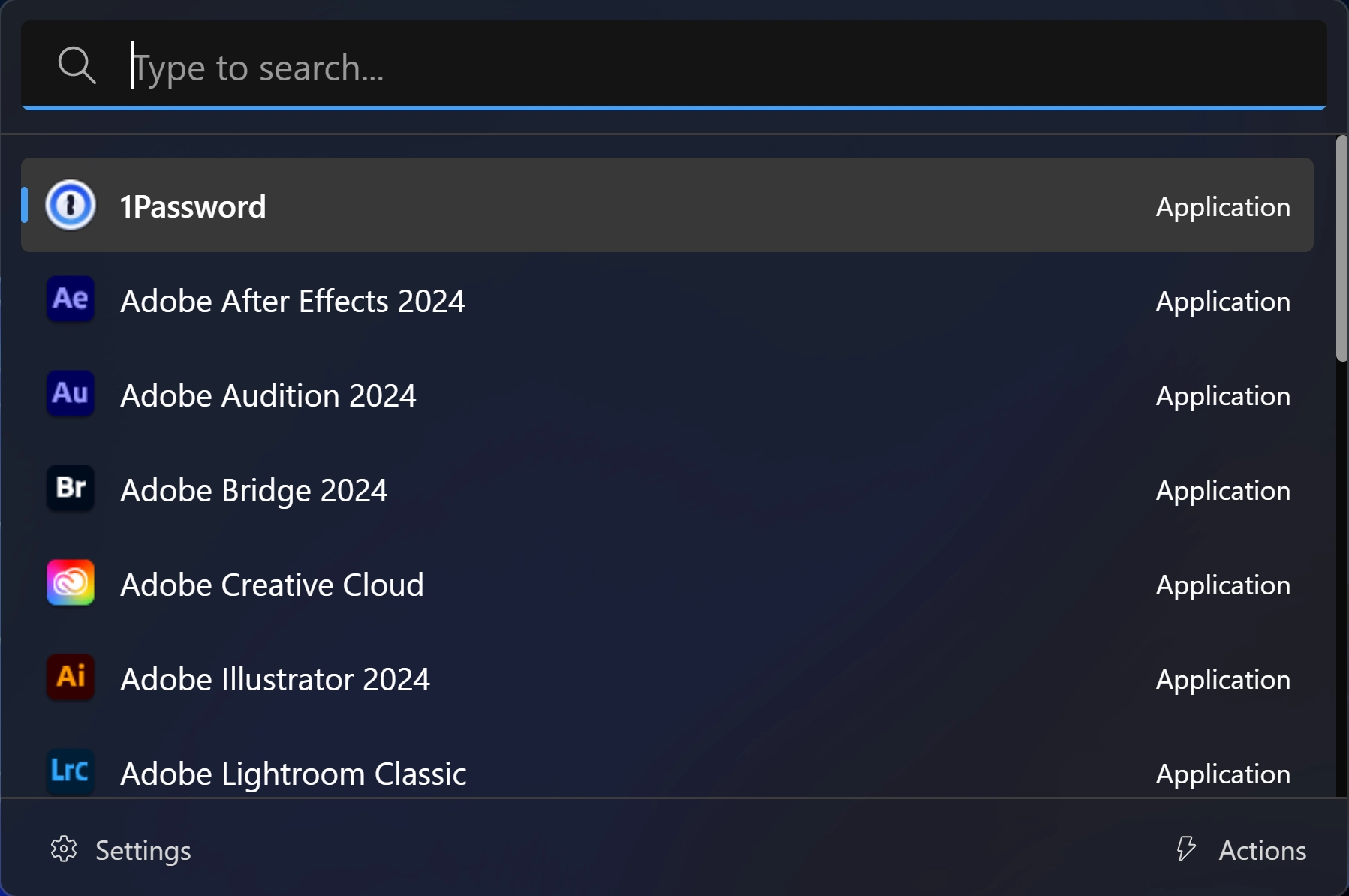Screen dimensions: 1349x896
Task: Click the Adobe Audition Au icon
Action: [71, 394]
